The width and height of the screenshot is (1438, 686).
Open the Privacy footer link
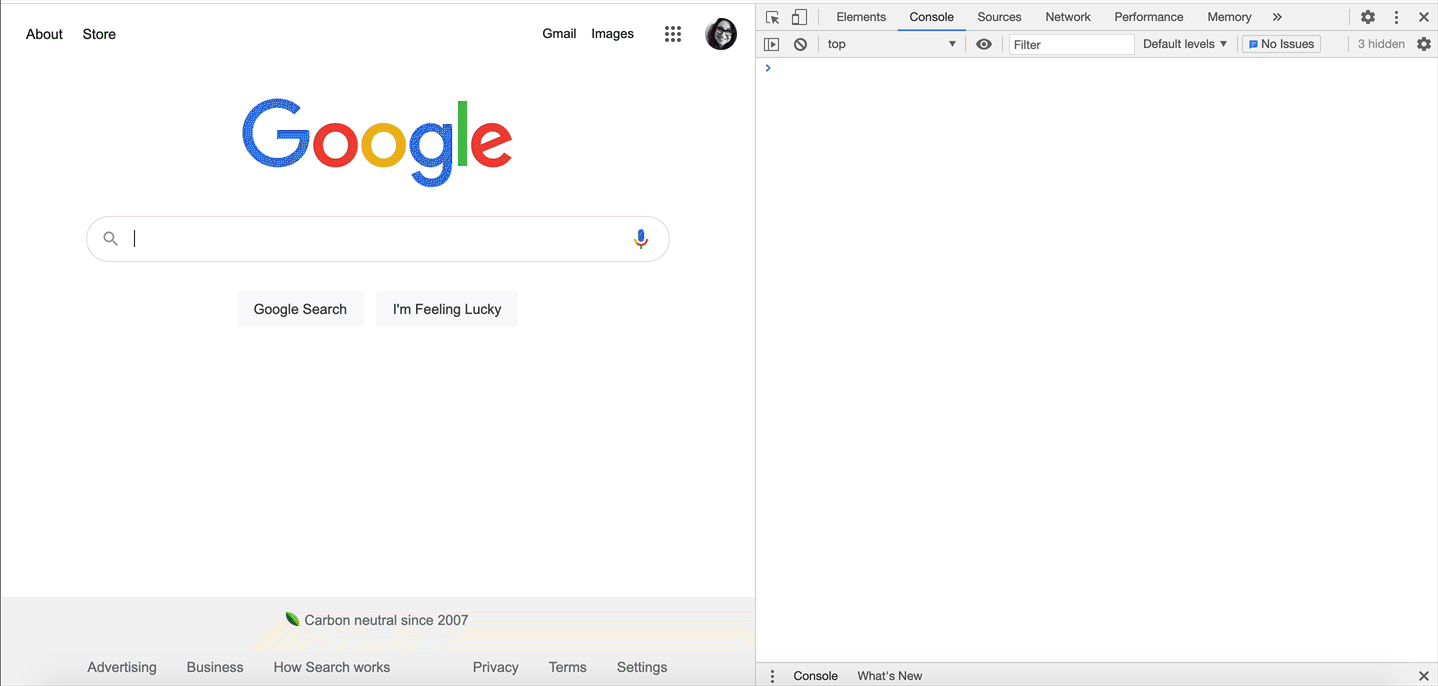pyautogui.click(x=496, y=667)
